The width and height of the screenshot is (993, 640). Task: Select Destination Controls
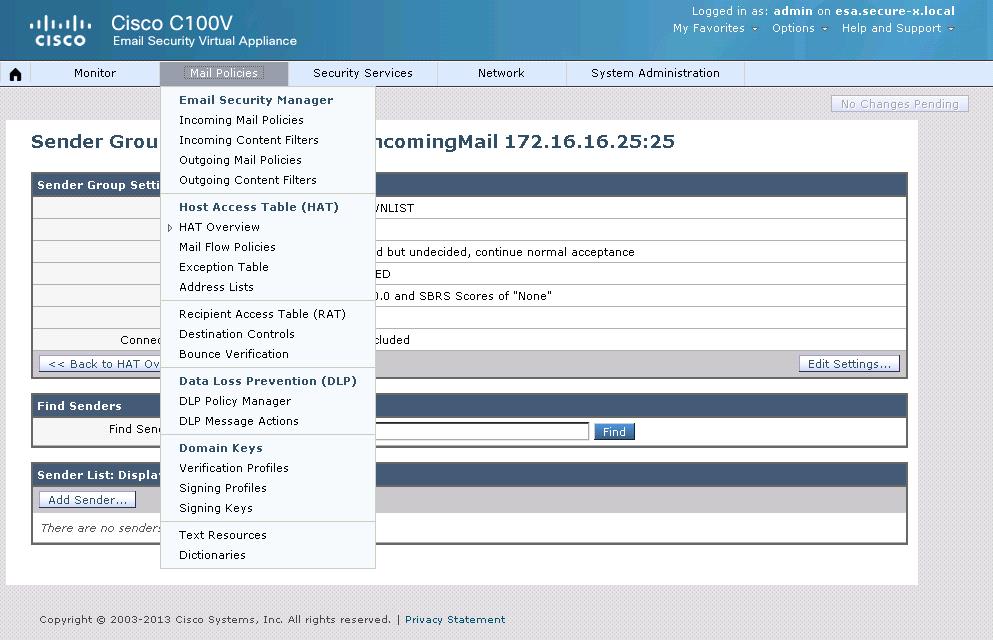coord(237,334)
